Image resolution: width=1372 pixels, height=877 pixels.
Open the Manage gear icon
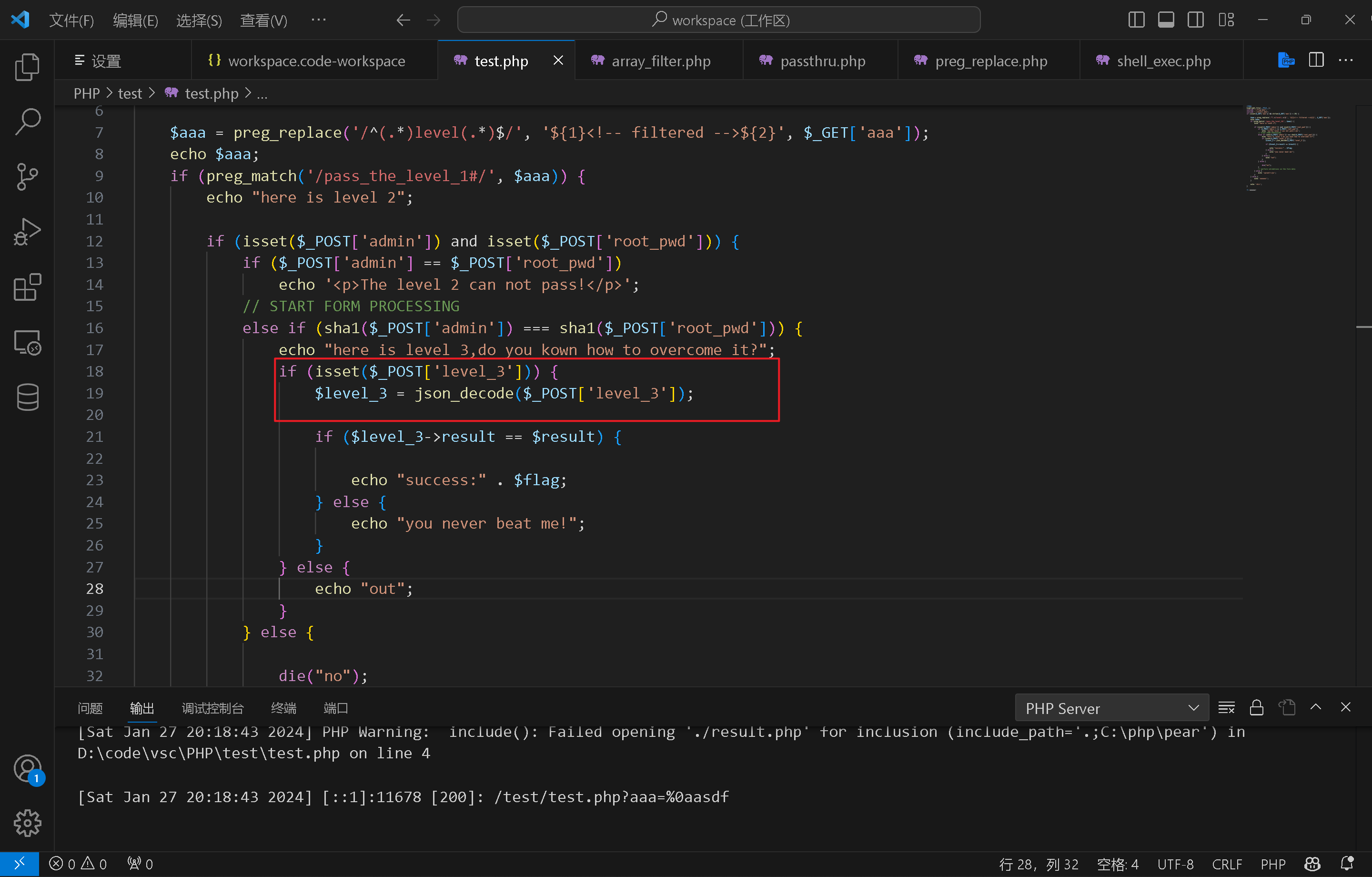[27, 823]
